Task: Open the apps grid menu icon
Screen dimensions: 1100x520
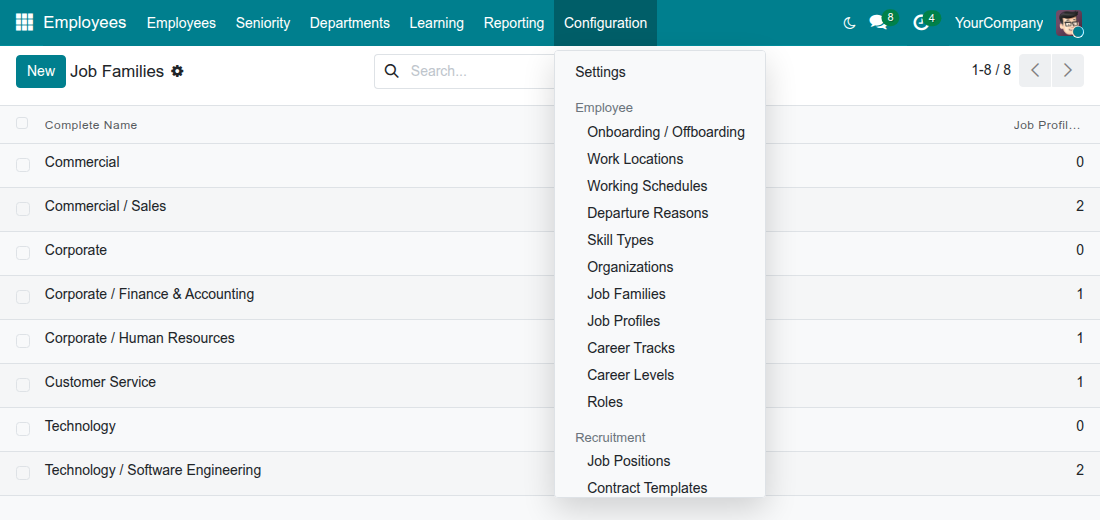Action: click(x=24, y=22)
